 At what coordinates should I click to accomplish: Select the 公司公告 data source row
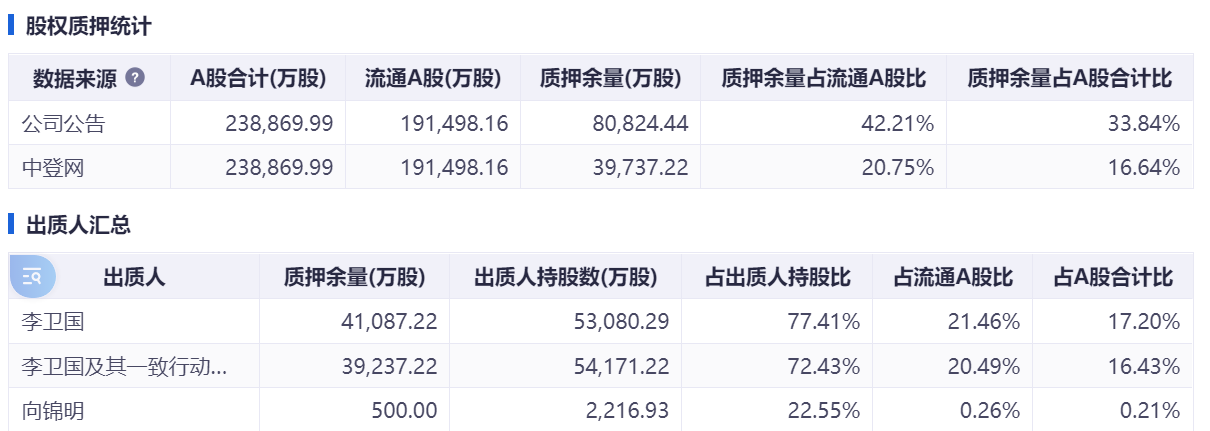pyautogui.click(x=601, y=124)
